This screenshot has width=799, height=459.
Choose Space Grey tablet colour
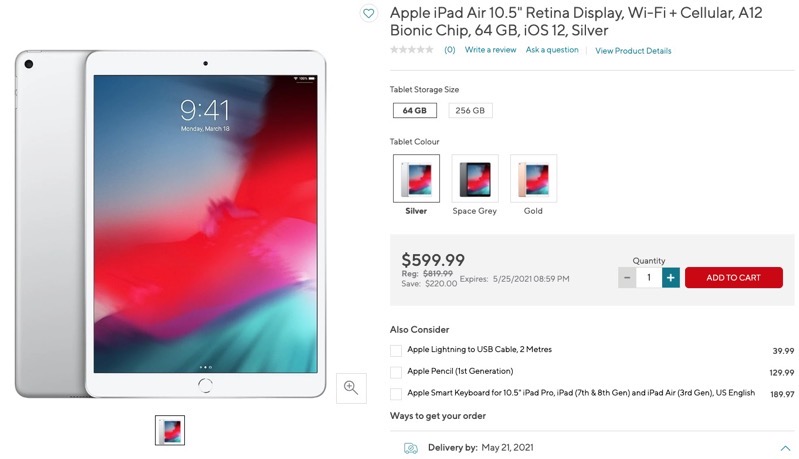[475, 178]
